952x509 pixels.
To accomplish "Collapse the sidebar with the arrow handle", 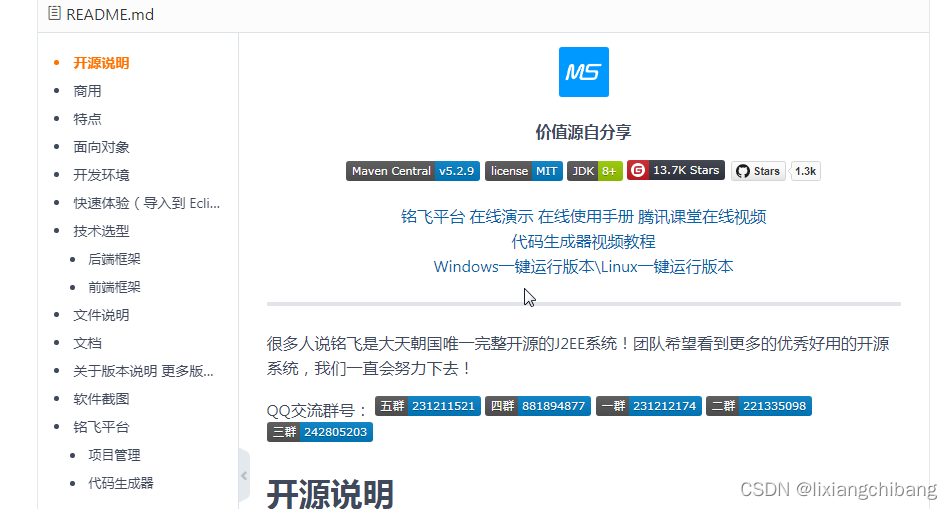I will point(244,476).
